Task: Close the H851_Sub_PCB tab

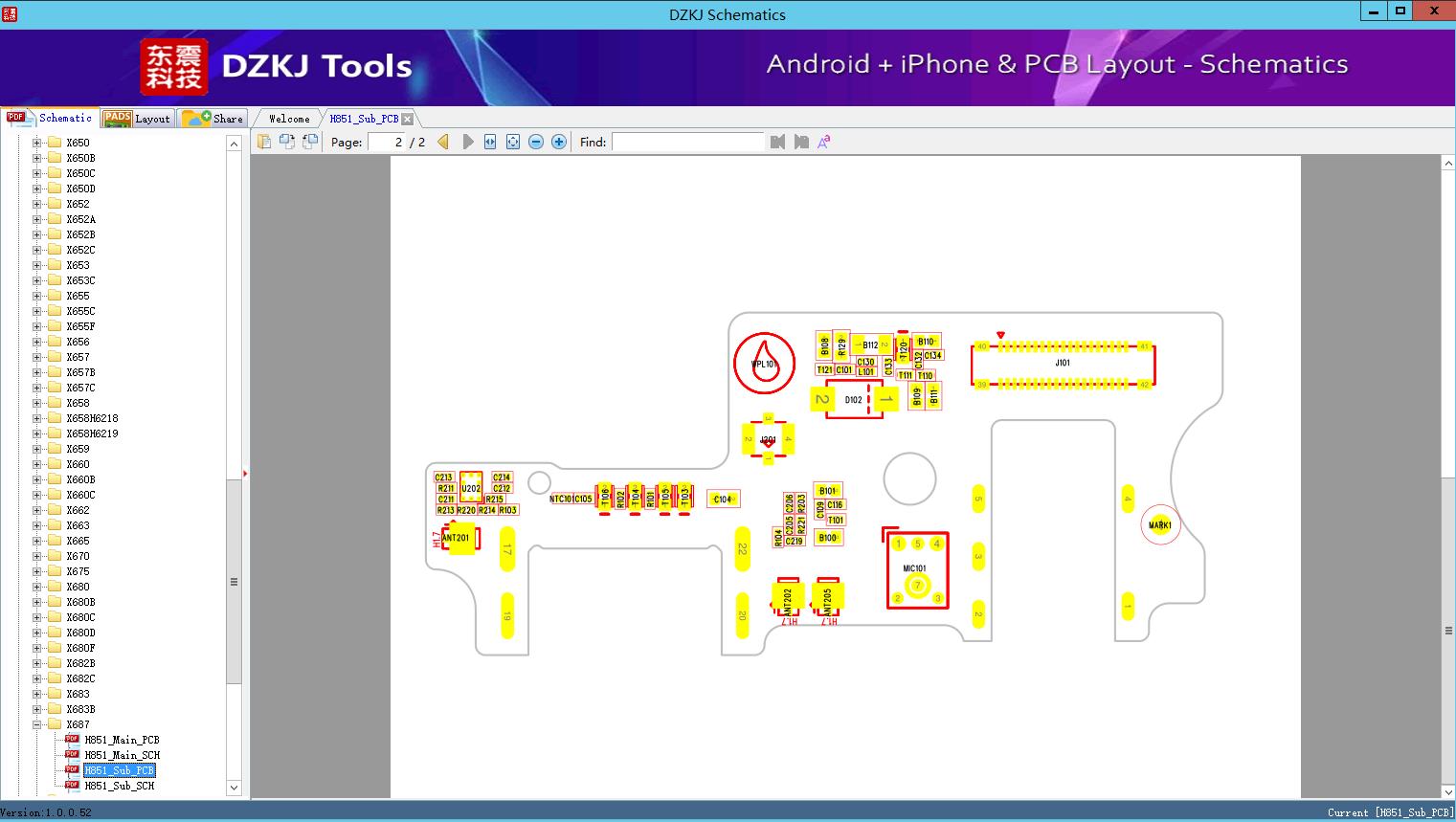Action: (407, 119)
